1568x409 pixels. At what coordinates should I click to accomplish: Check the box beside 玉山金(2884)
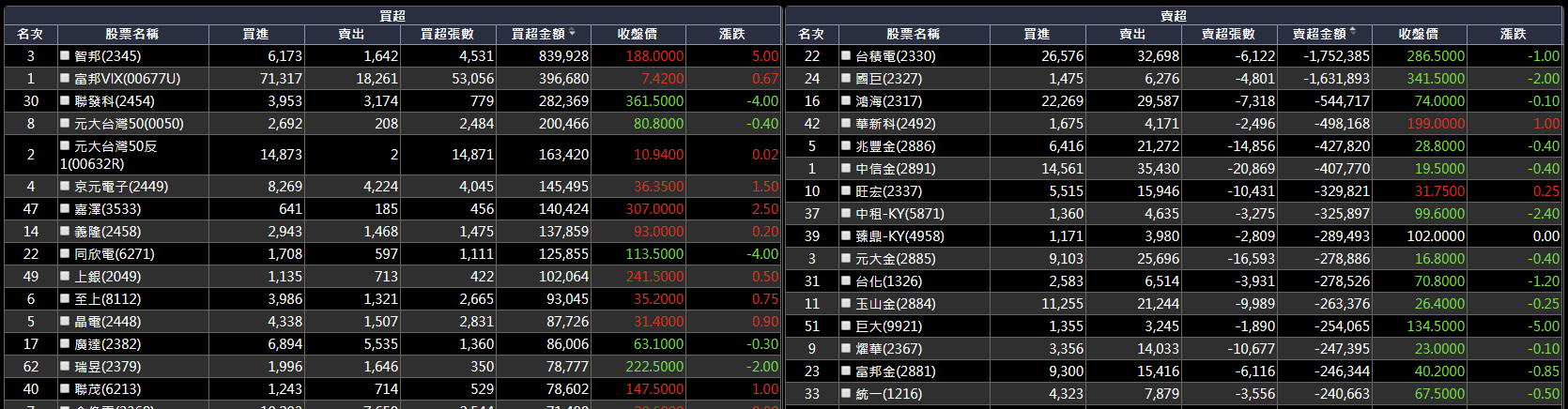846,303
